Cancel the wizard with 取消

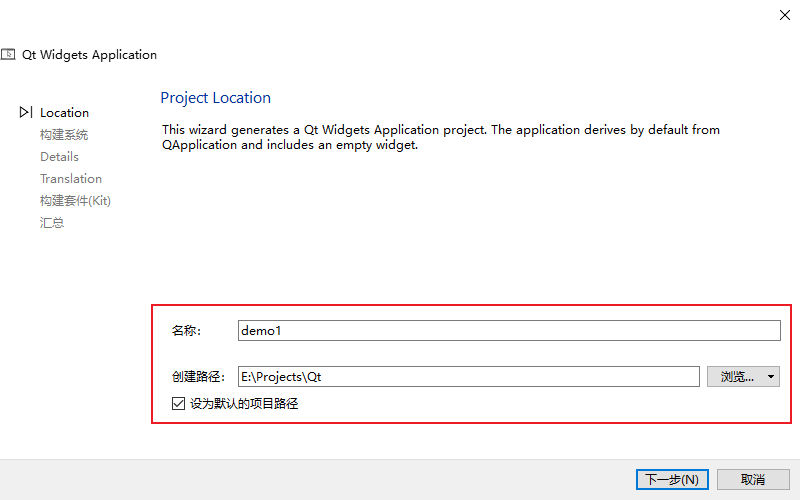[754, 480]
